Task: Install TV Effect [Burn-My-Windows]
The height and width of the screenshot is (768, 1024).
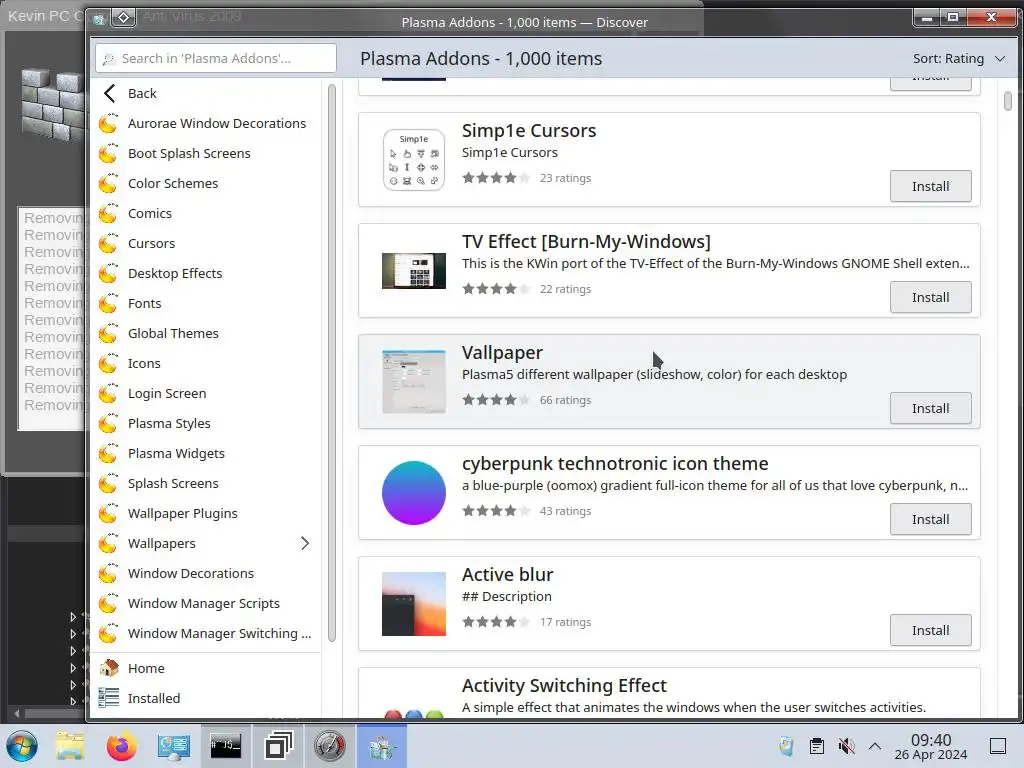Action: [x=931, y=297]
